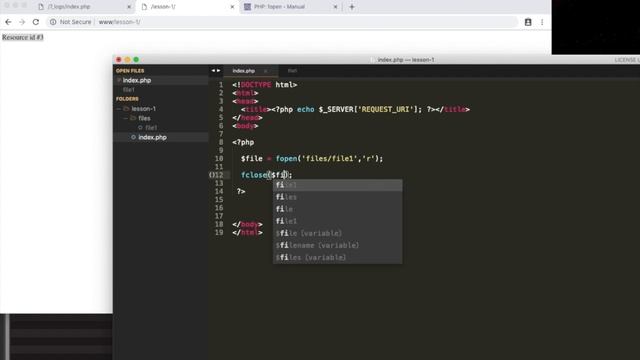The height and width of the screenshot is (360, 640).
Task: Open file1 inside the files folder
Action: [151, 128]
